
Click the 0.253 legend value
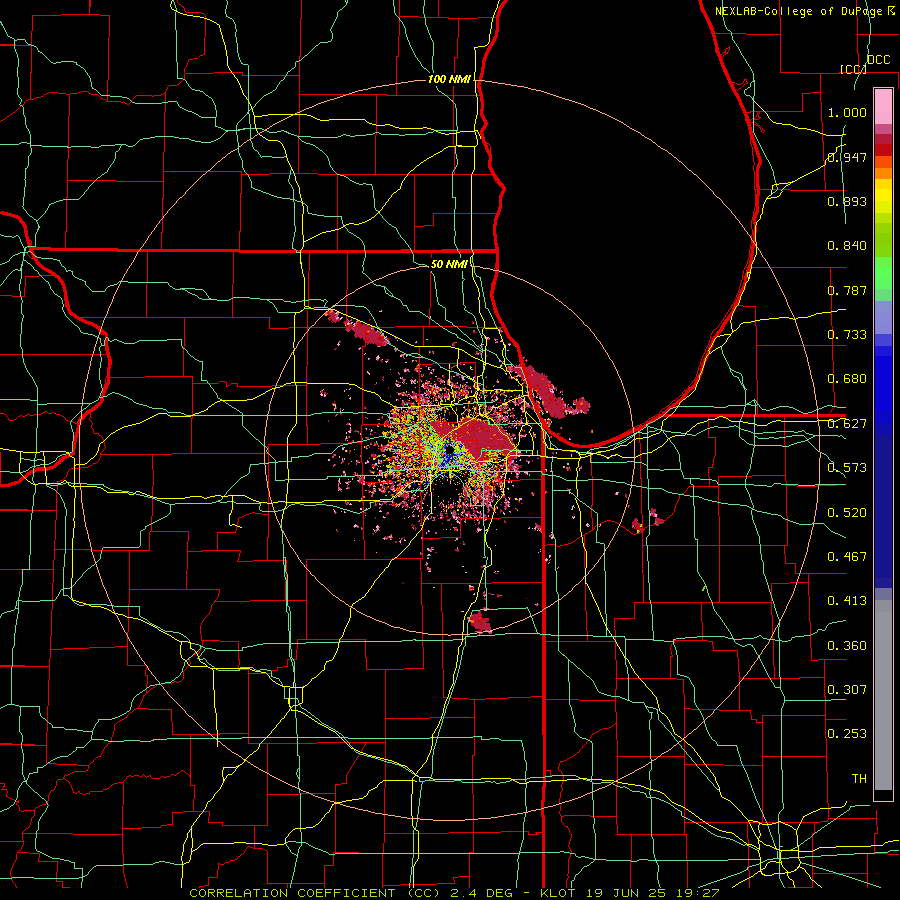tap(847, 734)
